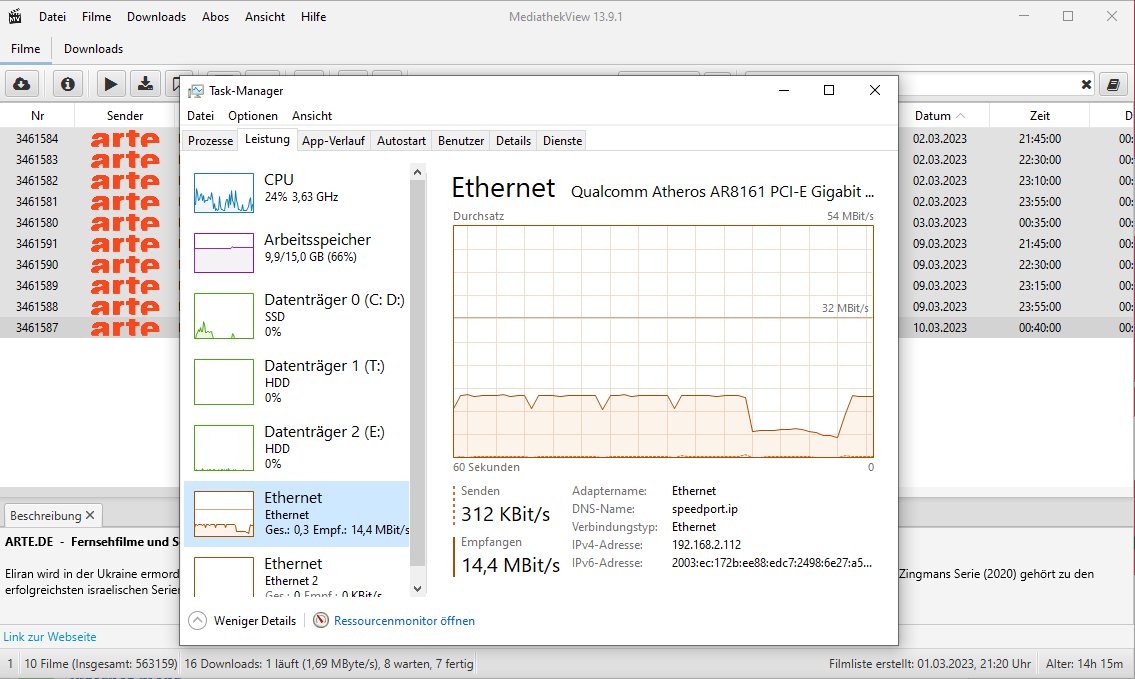Clear the MediathekView search field with the X
1135x679 pixels.
coord(1086,85)
